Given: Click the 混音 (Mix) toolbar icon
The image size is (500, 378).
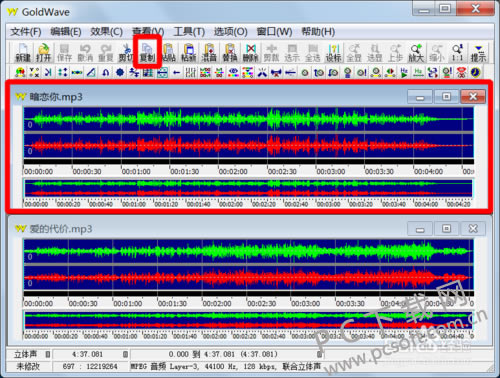Looking at the screenshot, I should [x=209, y=53].
